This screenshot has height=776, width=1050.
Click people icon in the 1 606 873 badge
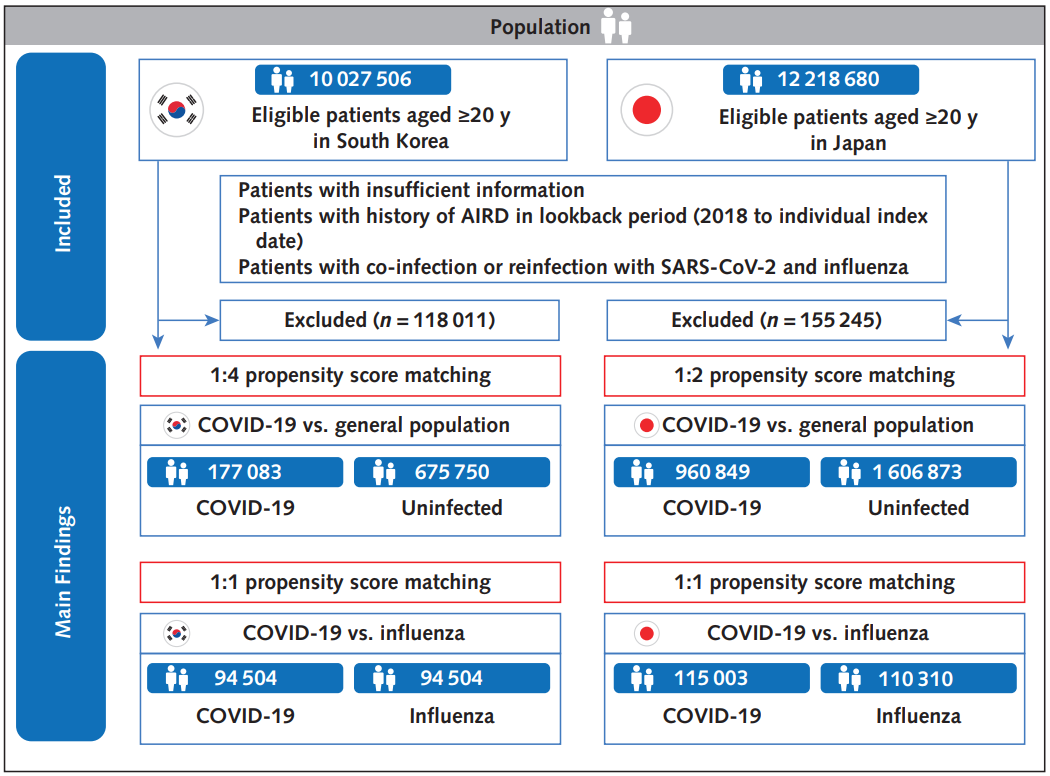coord(850,472)
